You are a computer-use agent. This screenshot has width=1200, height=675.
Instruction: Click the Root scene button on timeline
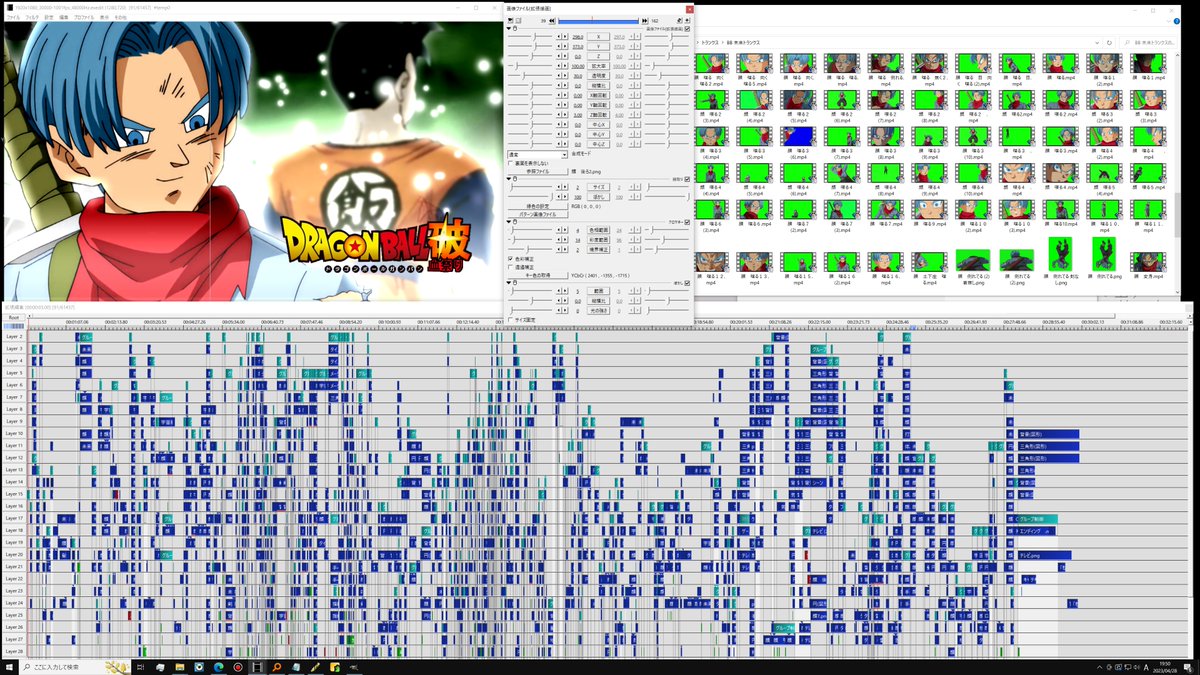coord(14,318)
